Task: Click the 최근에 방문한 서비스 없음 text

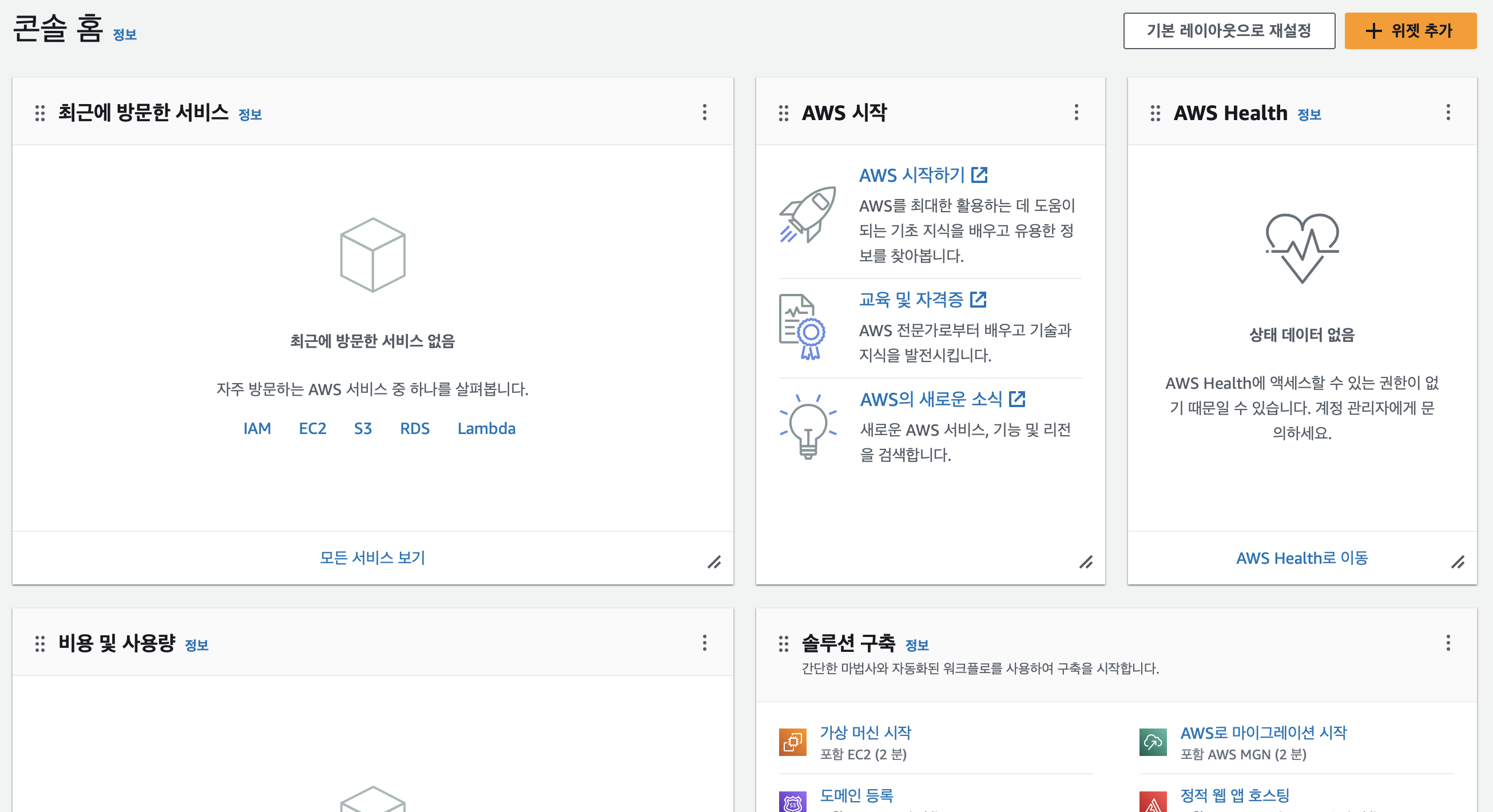Action: pyautogui.click(x=372, y=341)
